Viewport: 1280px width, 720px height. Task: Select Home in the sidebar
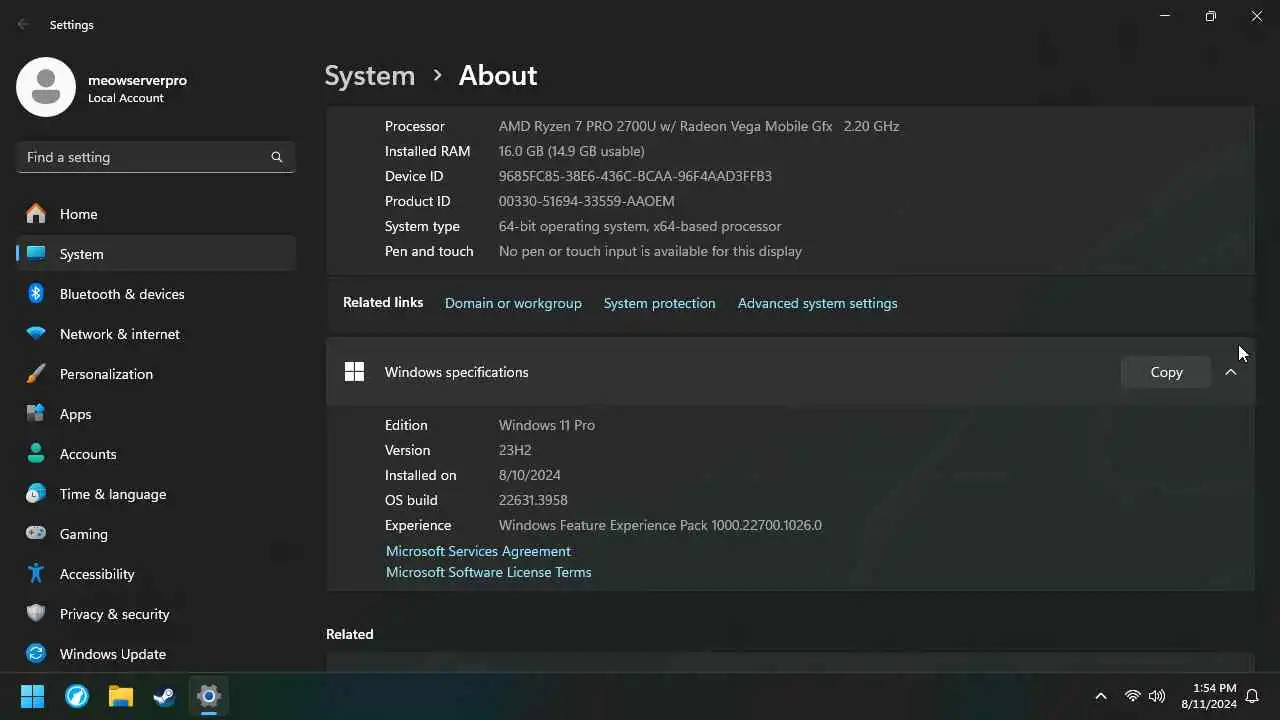[156, 214]
